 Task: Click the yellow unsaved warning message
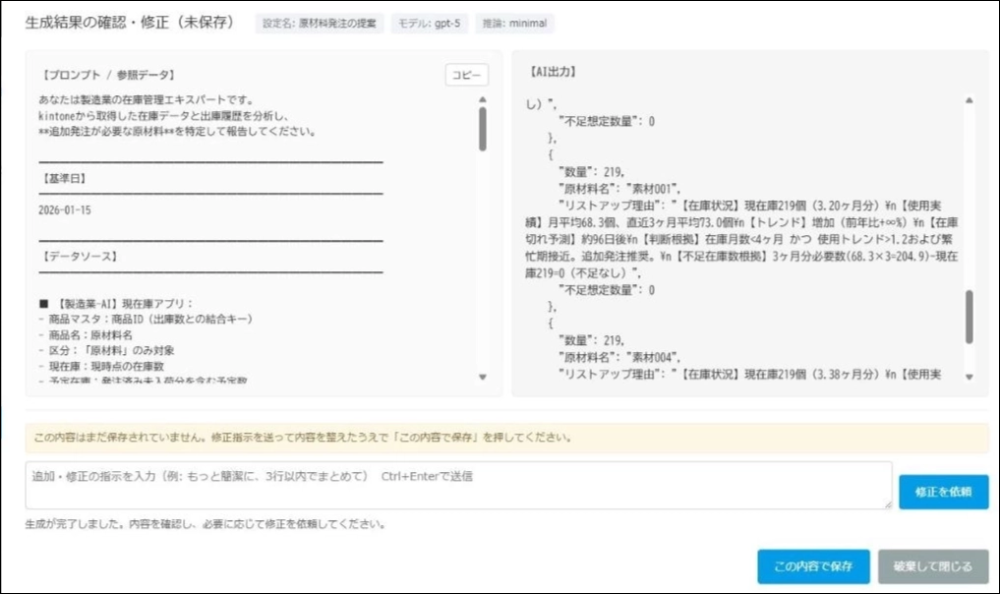[507, 438]
